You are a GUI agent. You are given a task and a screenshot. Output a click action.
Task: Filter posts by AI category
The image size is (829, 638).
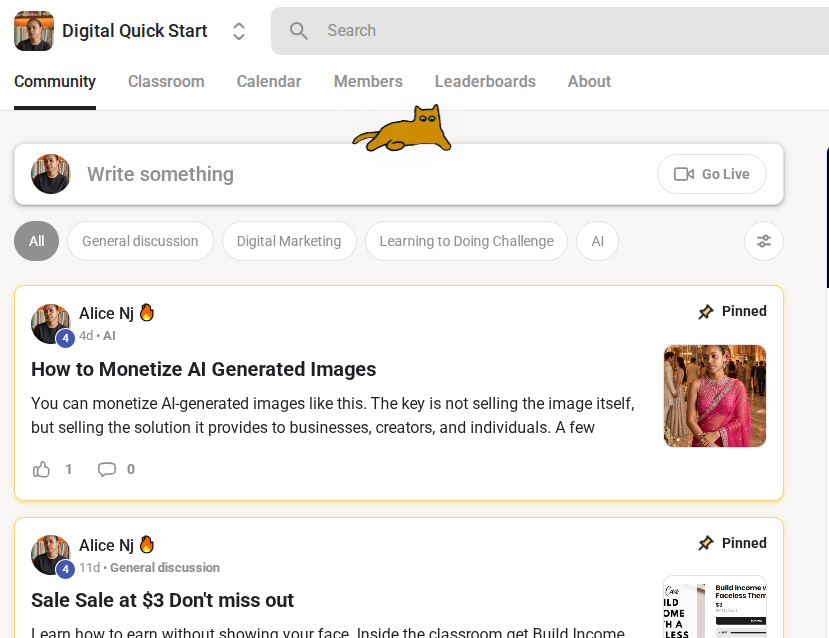[x=597, y=241]
